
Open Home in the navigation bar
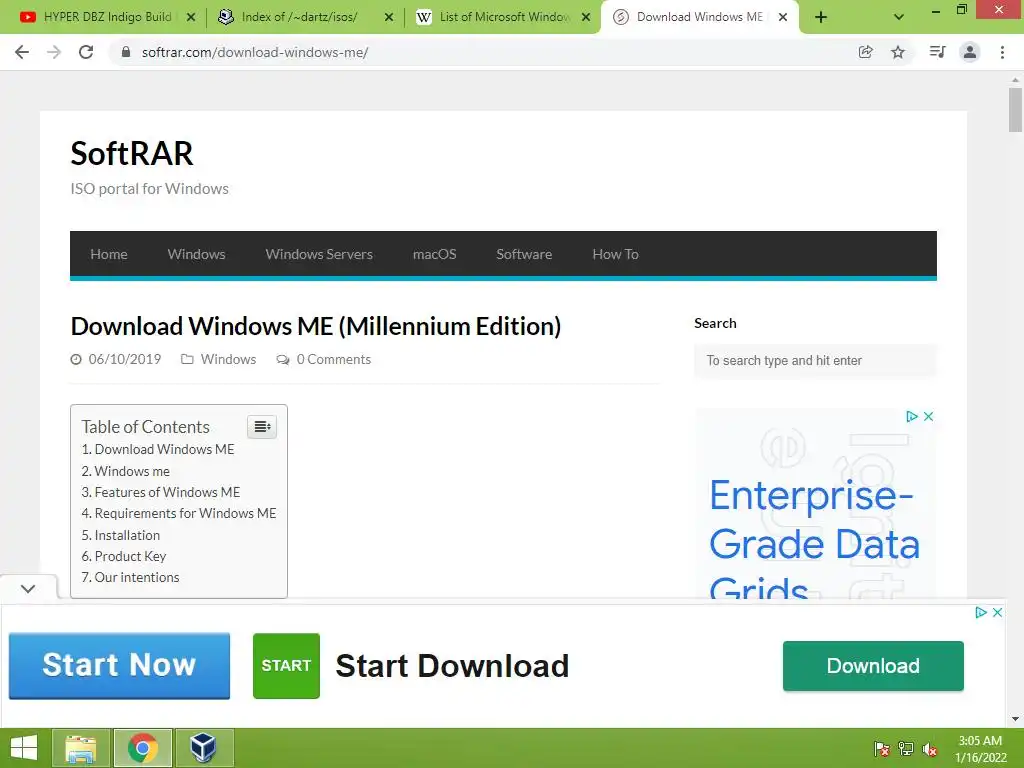pyautogui.click(x=108, y=254)
